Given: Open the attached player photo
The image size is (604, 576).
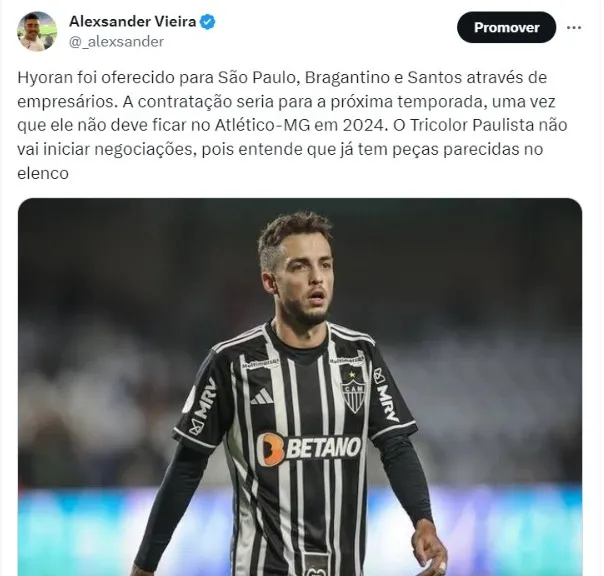Looking at the screenshot, I should [300, 387].
